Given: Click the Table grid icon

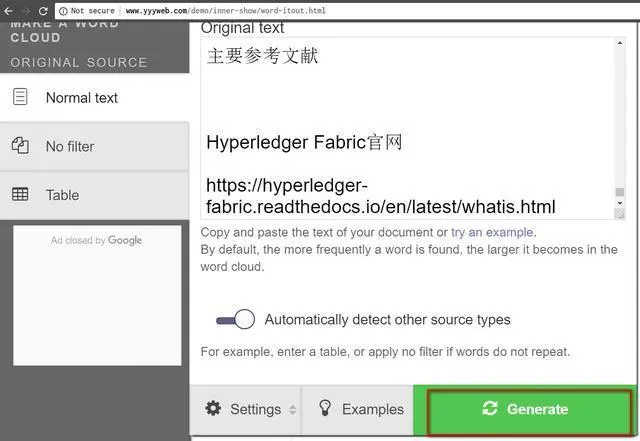Looking at the screenshot, I should click(20, 194).
